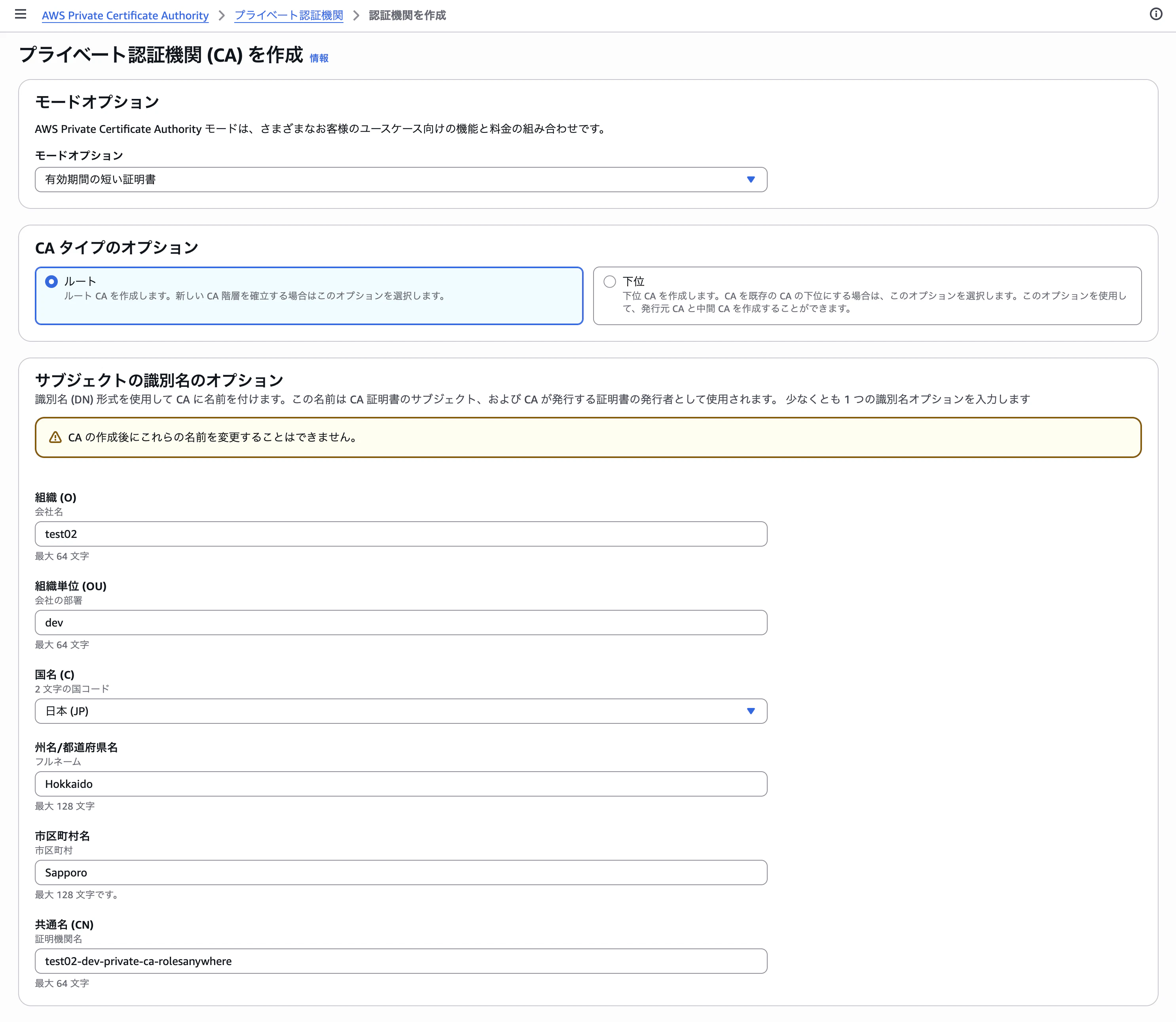
Task: Click the サブジェクトの識別名のオプション heading
Action: tap(159, 380)
